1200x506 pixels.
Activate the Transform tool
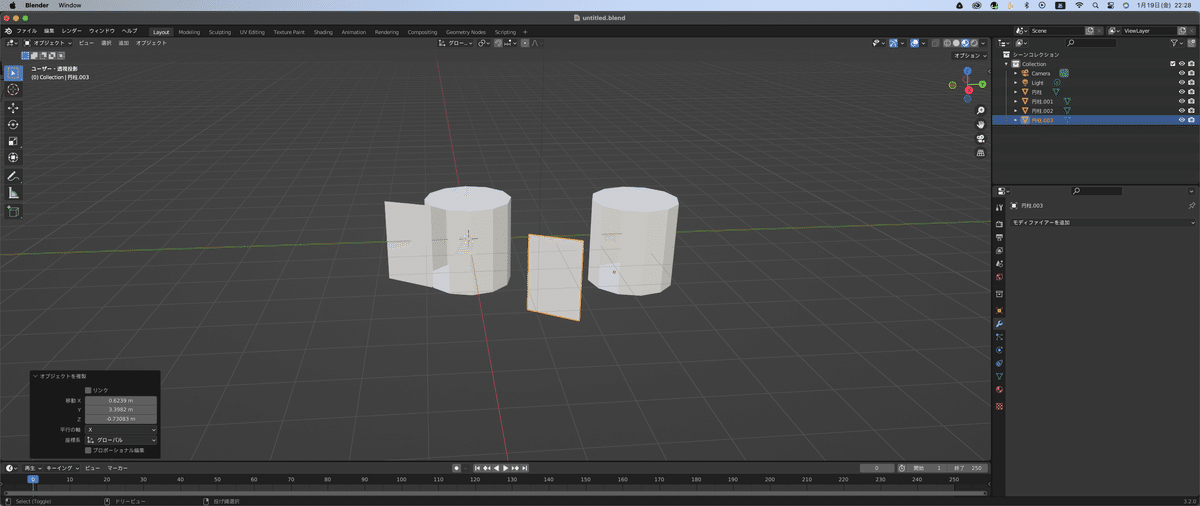coord(13,157)
